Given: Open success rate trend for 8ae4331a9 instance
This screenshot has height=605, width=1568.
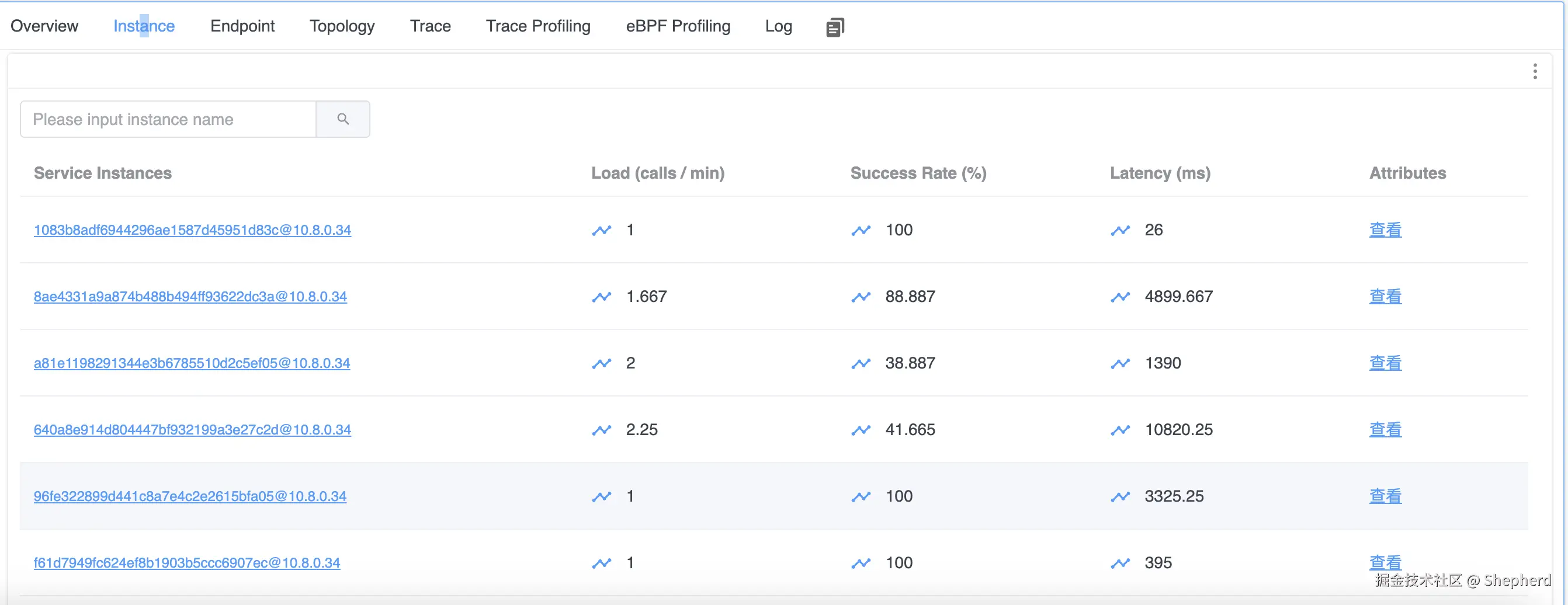Looking at the screenshot, I should [861, 297].
